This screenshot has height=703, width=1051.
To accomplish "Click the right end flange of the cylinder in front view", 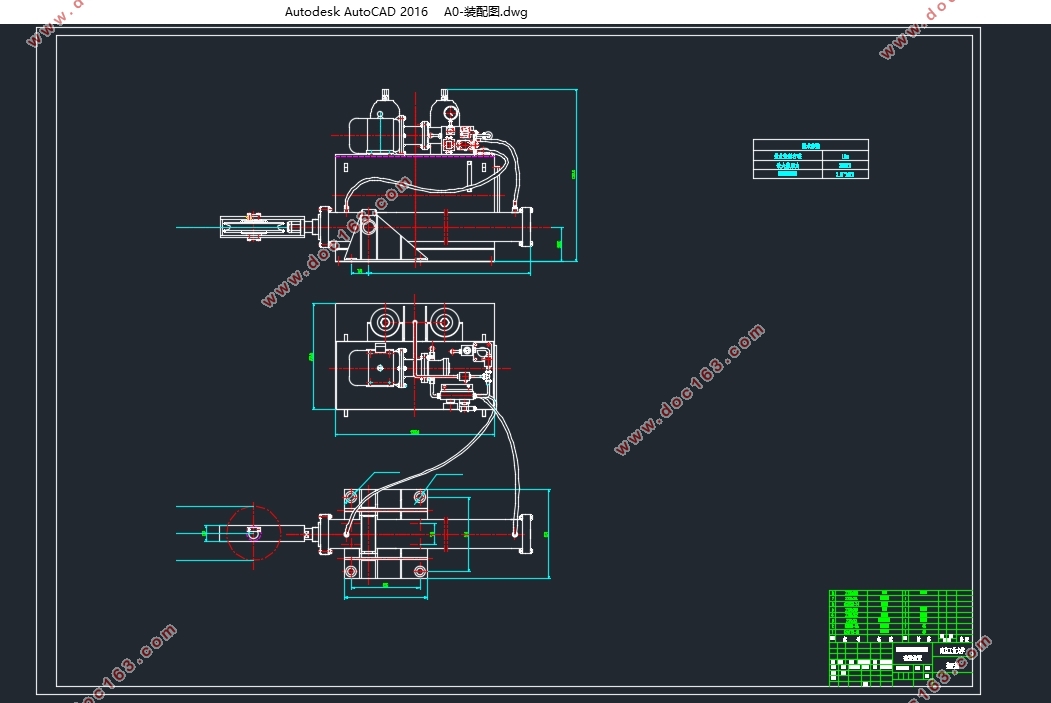I will pyautogui.click(x=526, y=227).
